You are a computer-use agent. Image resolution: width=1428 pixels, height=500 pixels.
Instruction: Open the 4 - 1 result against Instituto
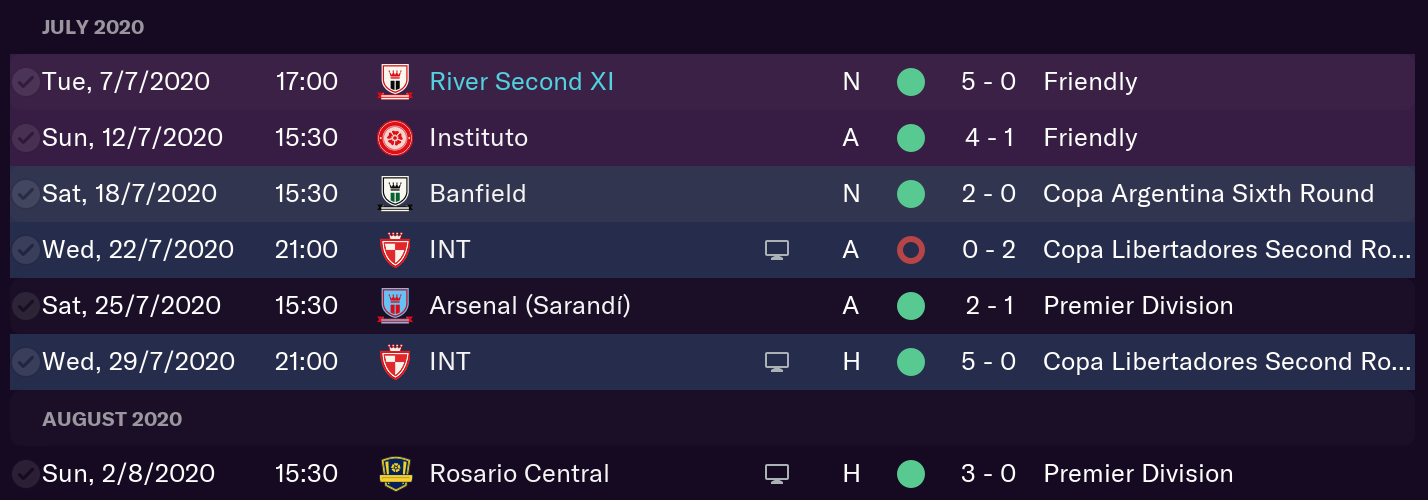[989, 137]
